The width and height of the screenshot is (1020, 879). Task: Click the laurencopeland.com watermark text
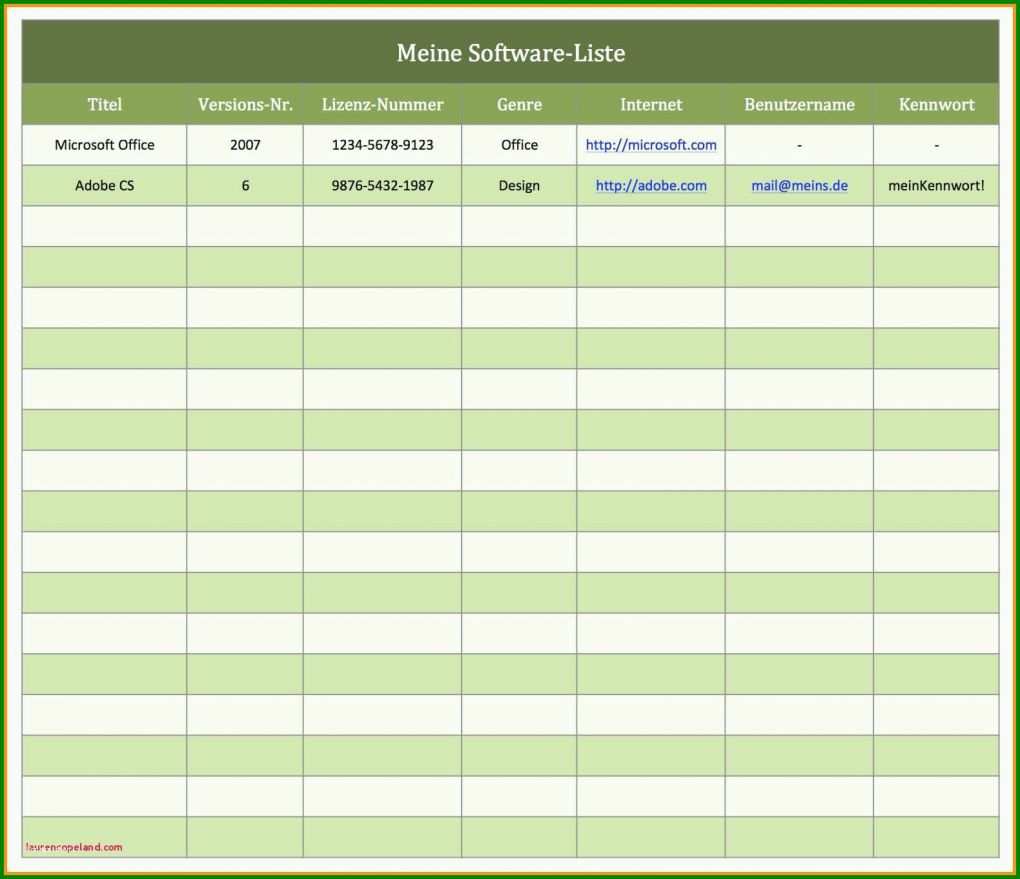[74, 847]
